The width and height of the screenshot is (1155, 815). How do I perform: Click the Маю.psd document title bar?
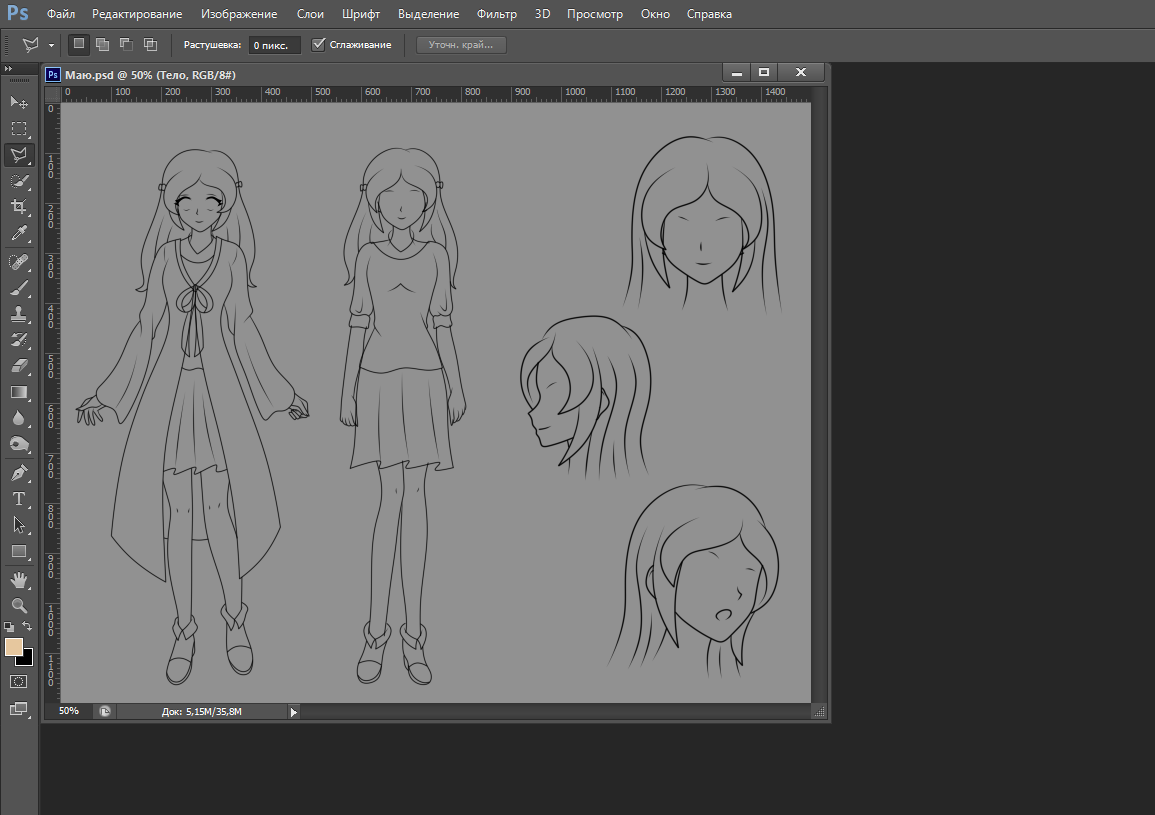click(435, 74)
